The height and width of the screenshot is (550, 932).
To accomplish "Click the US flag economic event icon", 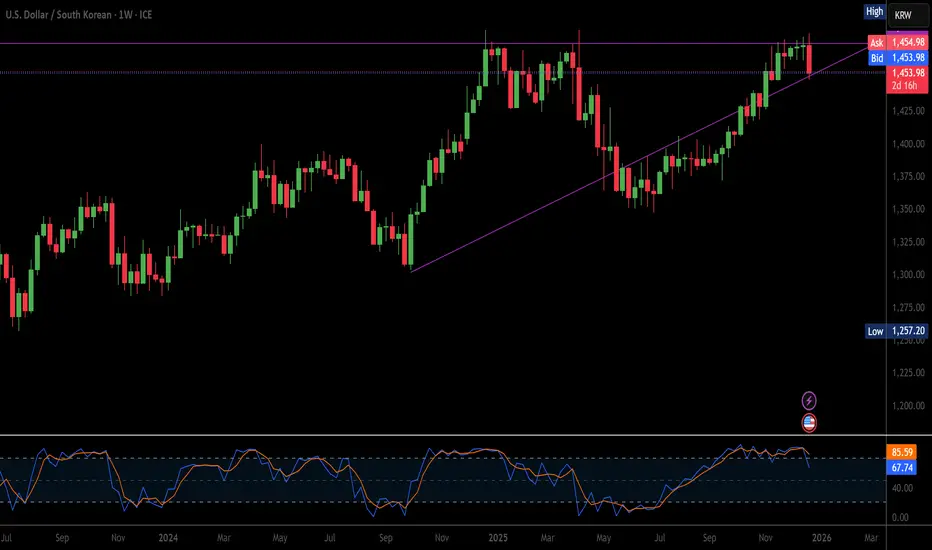I will click(x=809, y=423).
